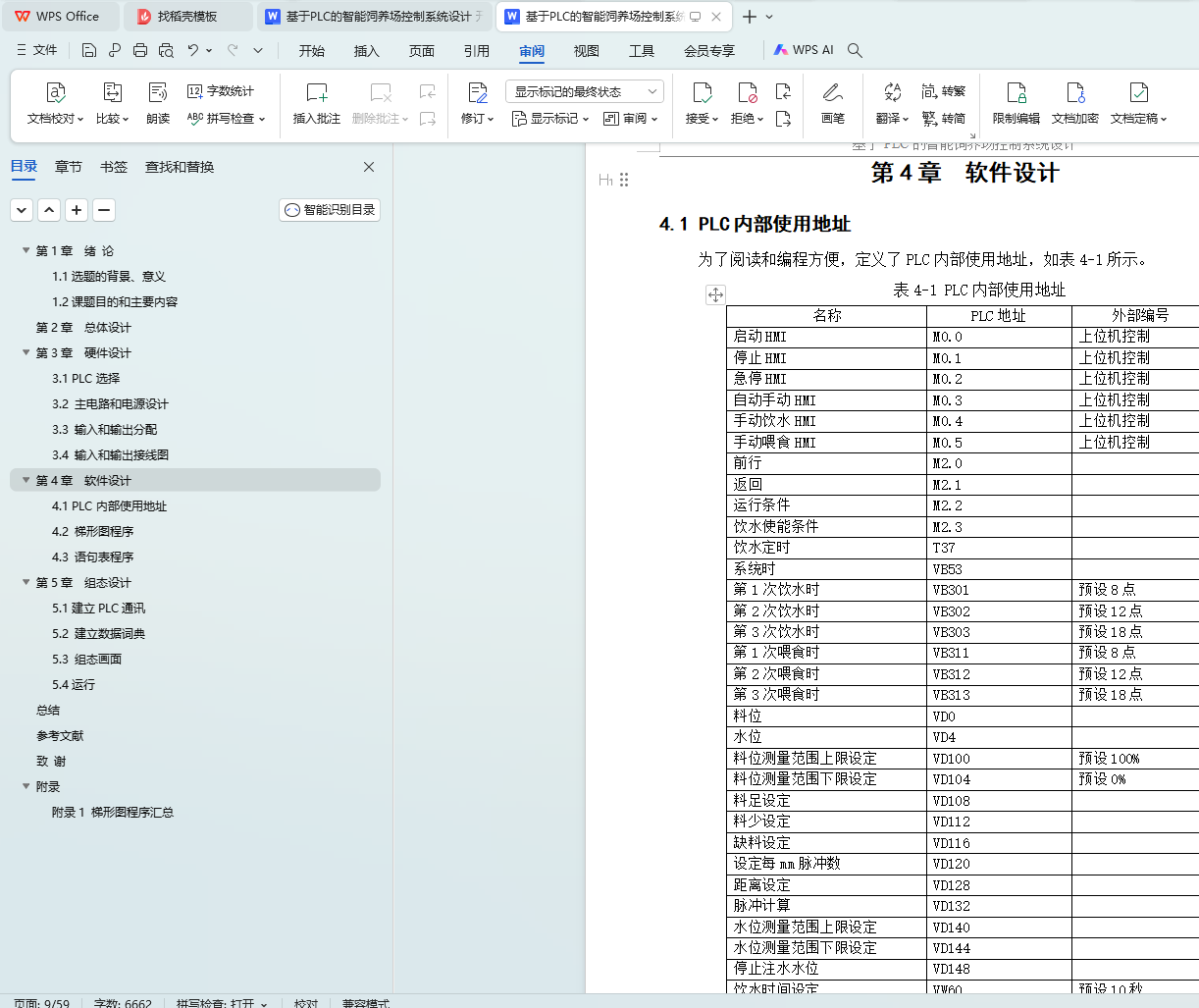This screenshot has height=1008, width=1199.
Task: Switch to the WPS Office home tab
Action: 62,17
